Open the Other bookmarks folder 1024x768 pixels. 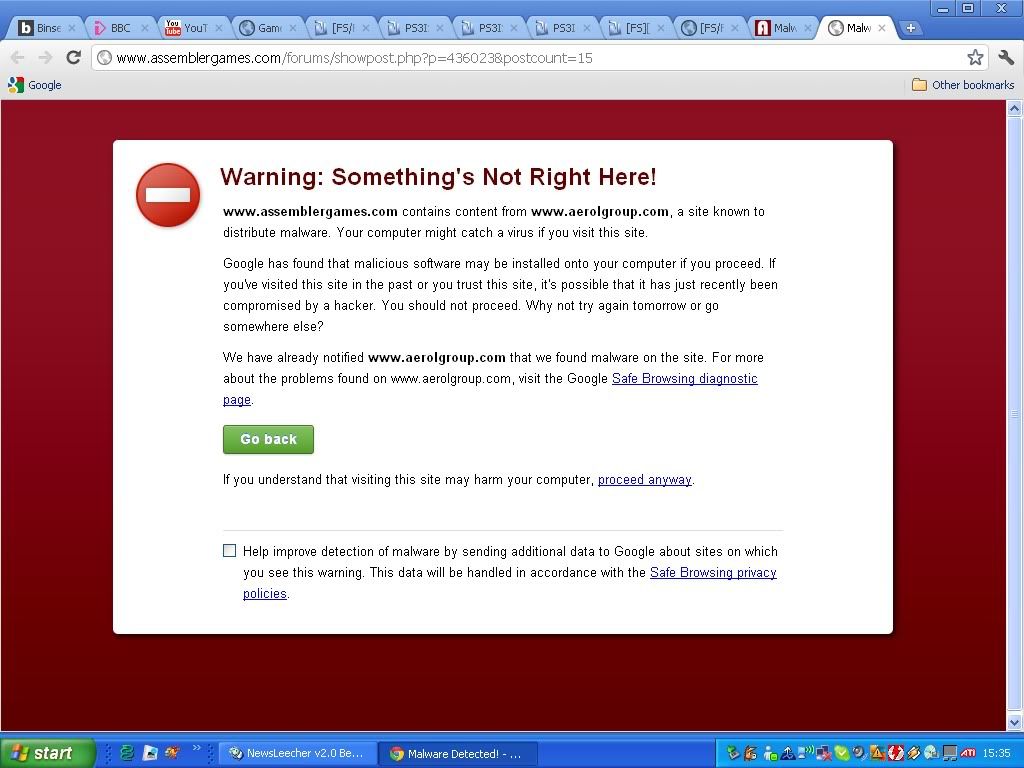coord(963,85)
